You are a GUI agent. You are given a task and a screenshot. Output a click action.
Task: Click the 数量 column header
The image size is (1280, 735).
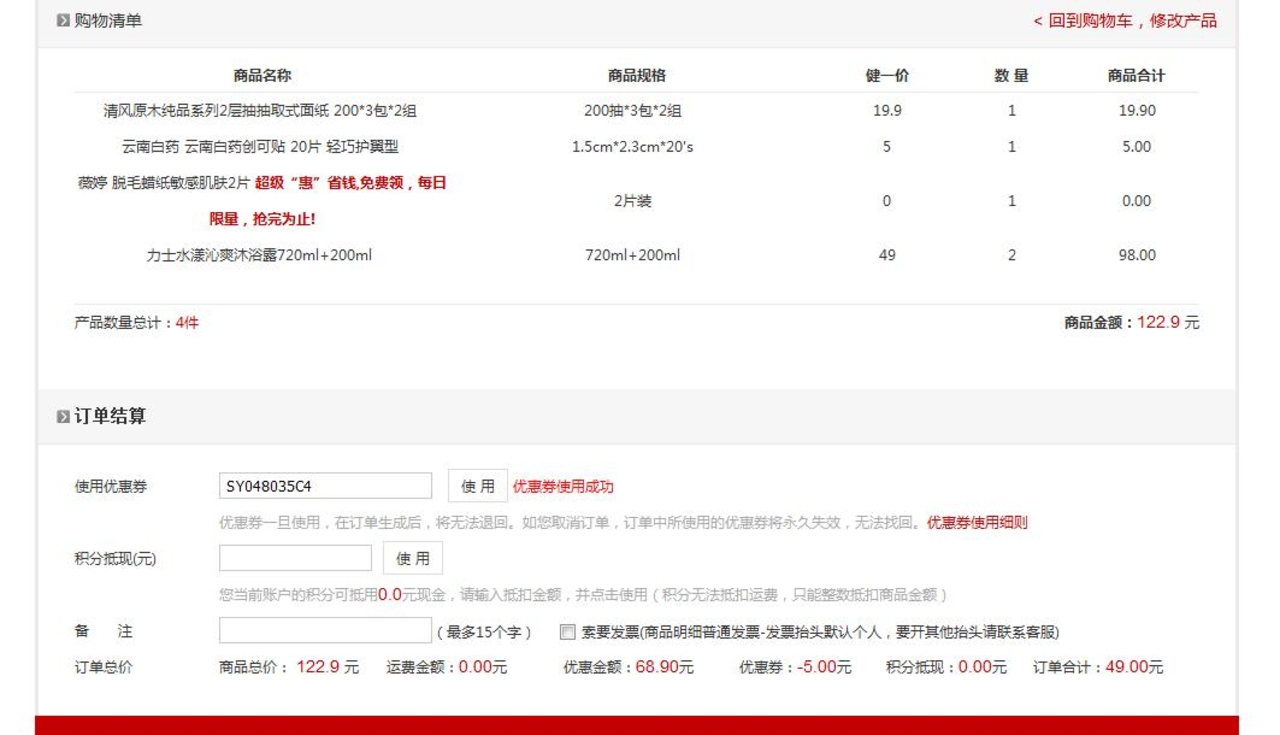click(1011, 75)
